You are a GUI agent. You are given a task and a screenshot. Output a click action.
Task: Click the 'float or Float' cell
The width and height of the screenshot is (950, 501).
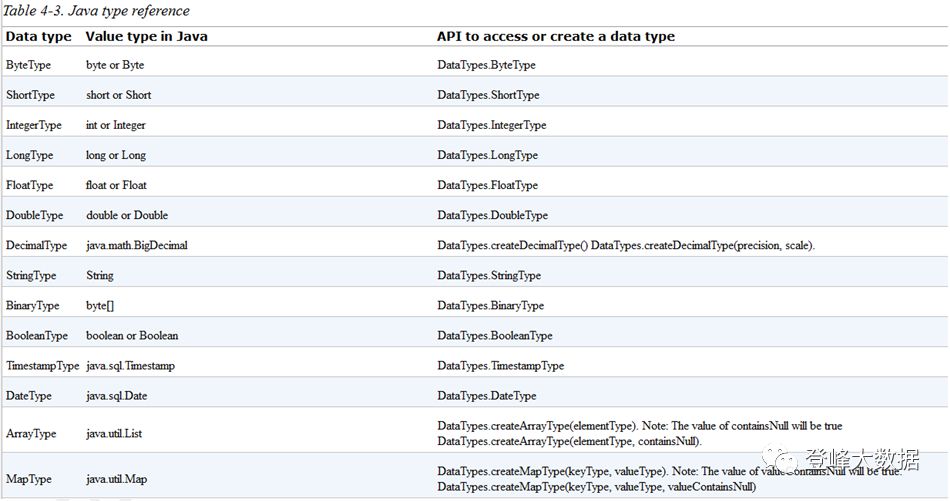coord(116,185)
